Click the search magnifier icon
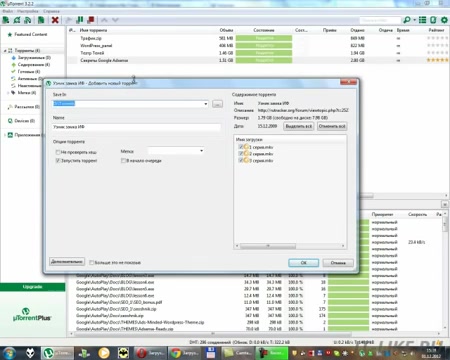This screenshot has height=360, width=450. 407,20
